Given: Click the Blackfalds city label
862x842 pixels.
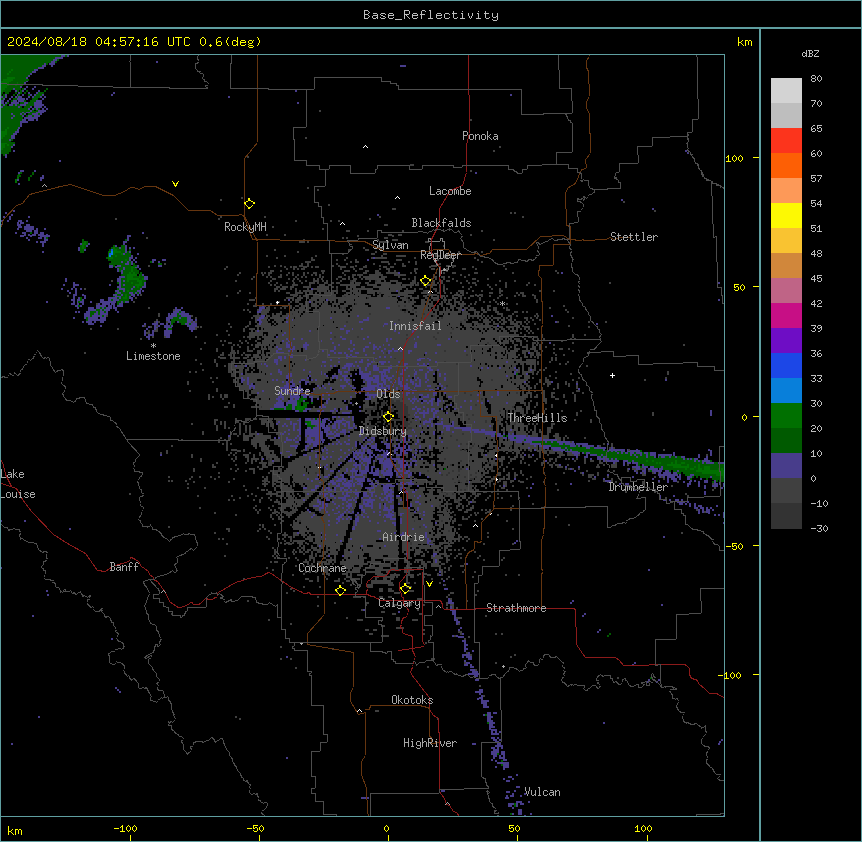Looking at the screenshot, I should (x=441, y=223).
